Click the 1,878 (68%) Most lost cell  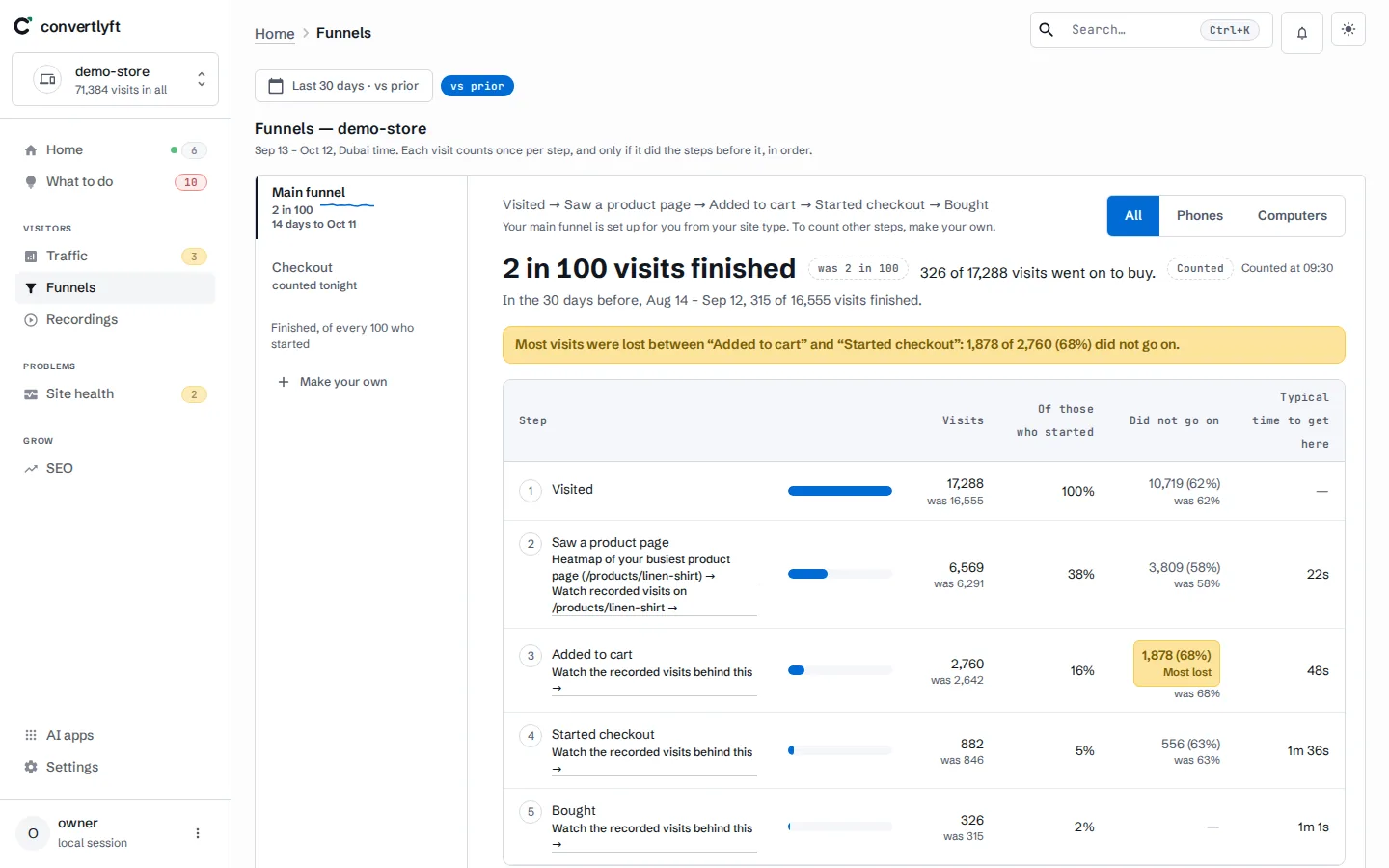(x=1177, y=664)
